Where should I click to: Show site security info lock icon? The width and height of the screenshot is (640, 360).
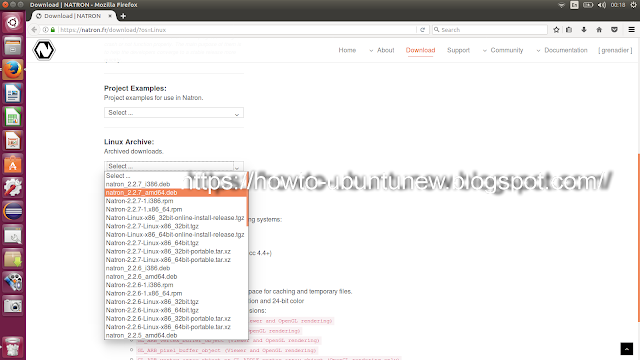tap(53, 30)
